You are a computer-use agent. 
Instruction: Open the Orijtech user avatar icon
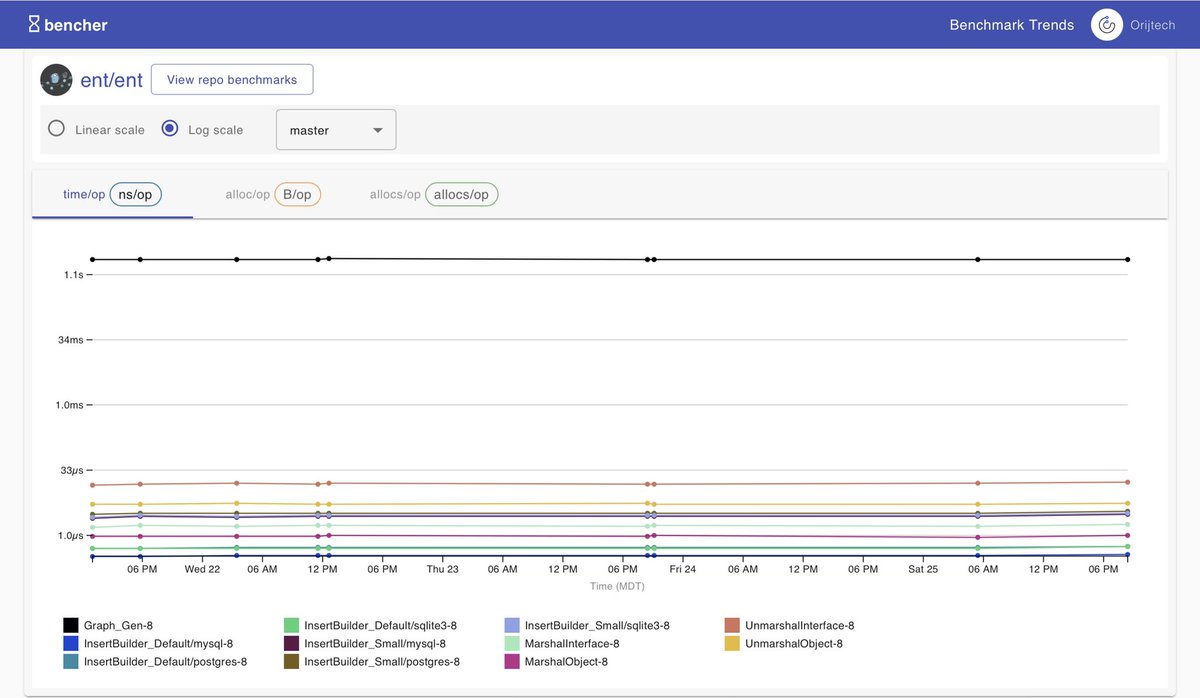tap(1107, 25)
